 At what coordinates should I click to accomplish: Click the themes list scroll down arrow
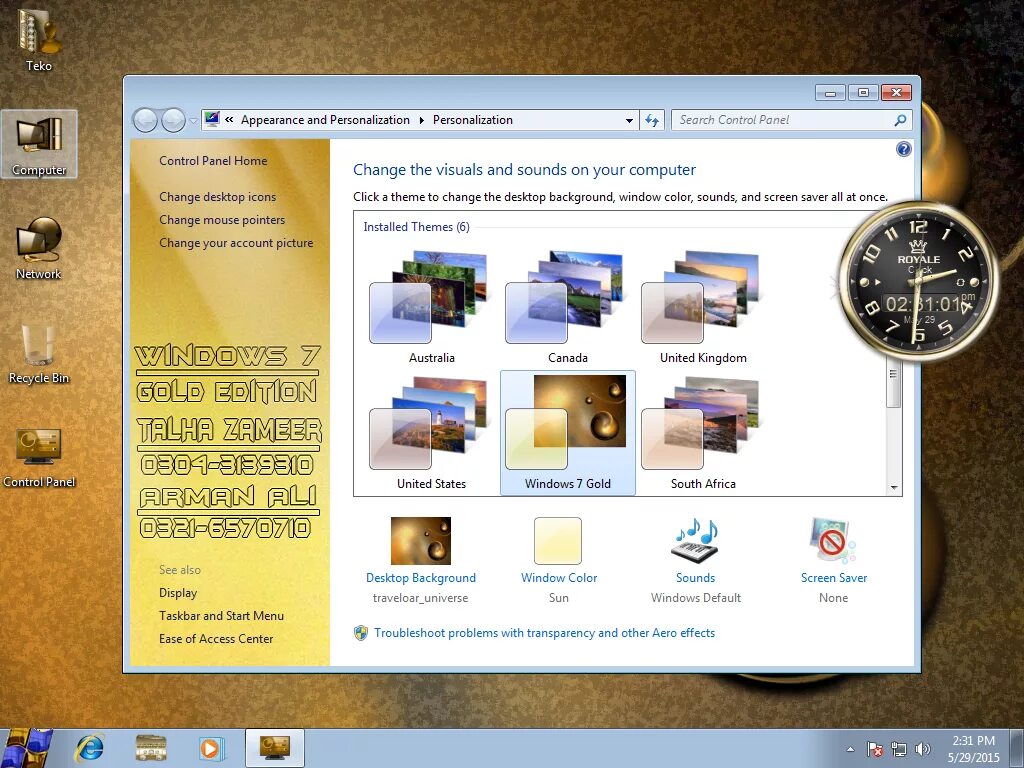(x=894, y=488)
